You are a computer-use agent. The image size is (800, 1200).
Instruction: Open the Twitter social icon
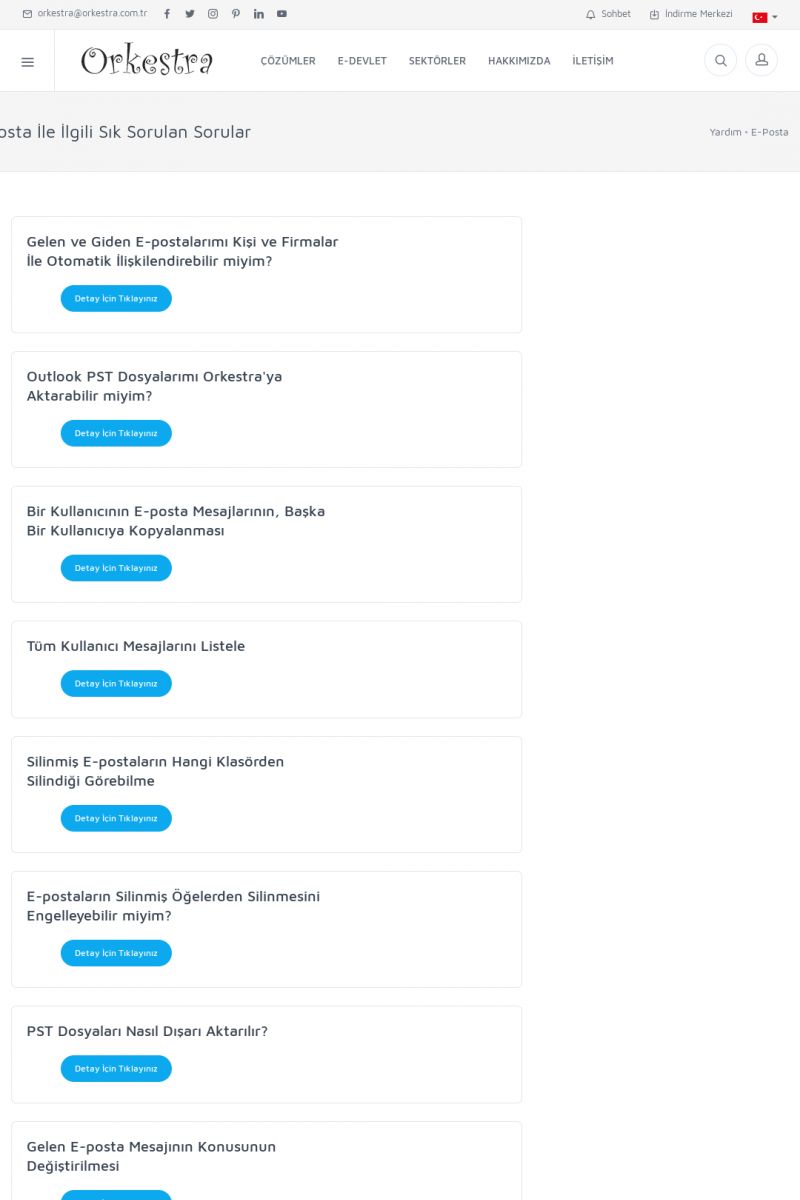tap(190, 14)
